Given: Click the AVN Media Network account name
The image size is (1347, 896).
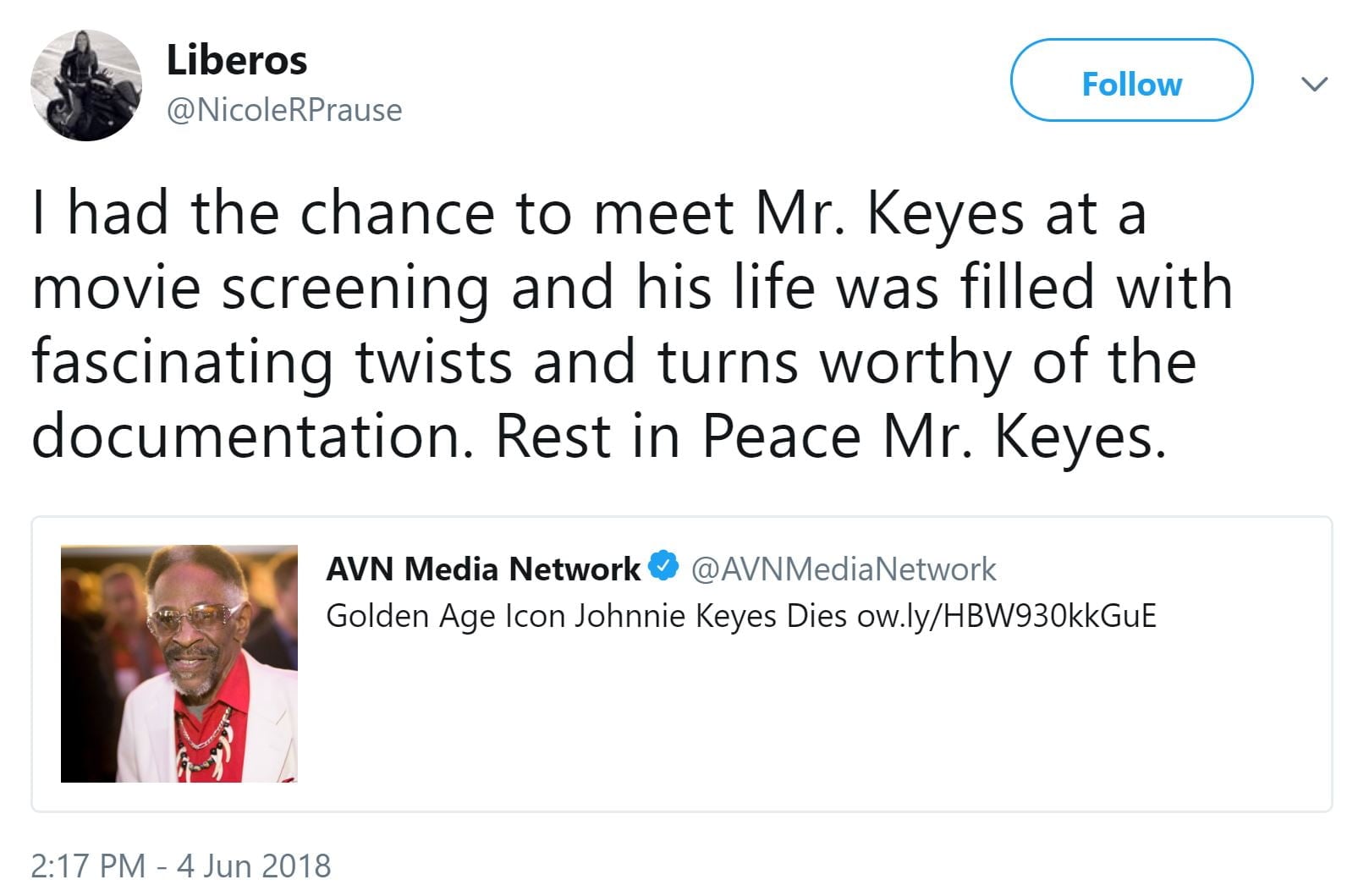Looking at the screenshot, I should [x=483, y=569].
